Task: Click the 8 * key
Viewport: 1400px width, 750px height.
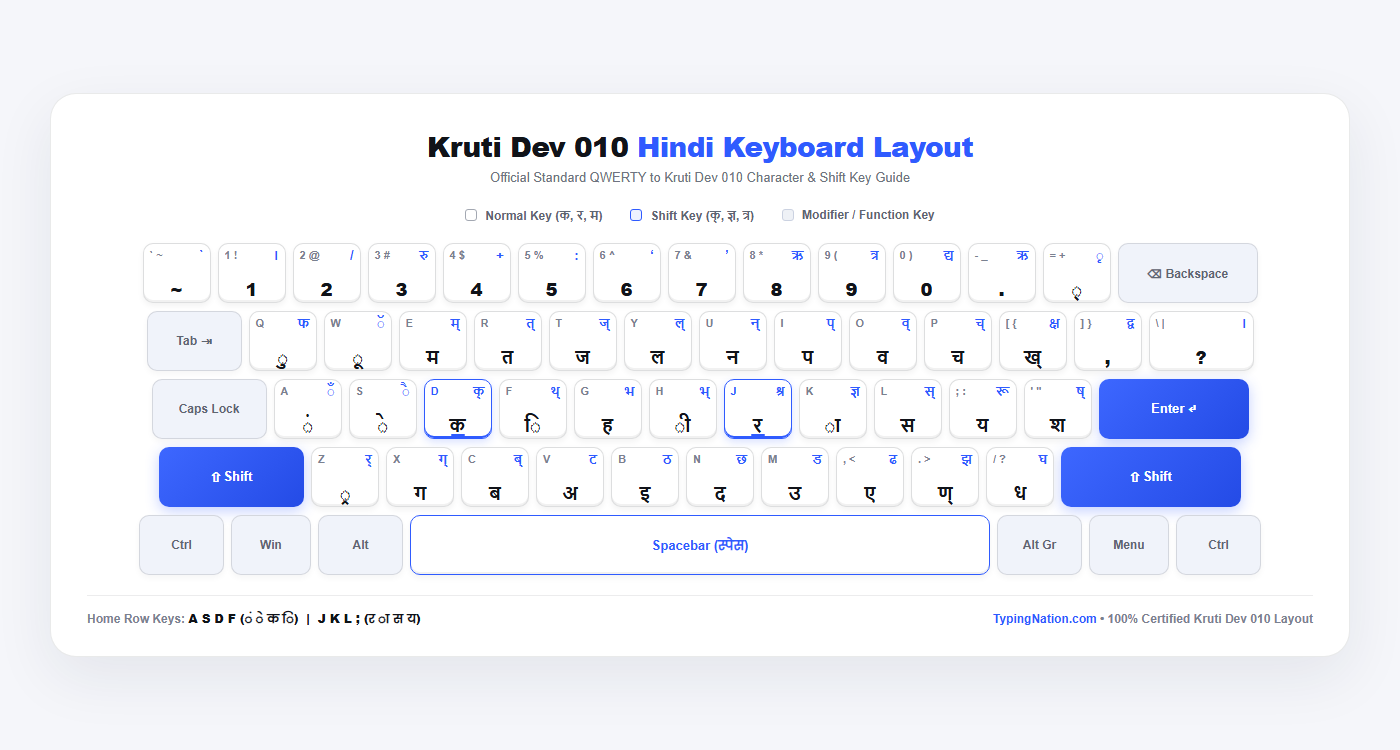Action: pyautogui.click(x=776, y=273)
